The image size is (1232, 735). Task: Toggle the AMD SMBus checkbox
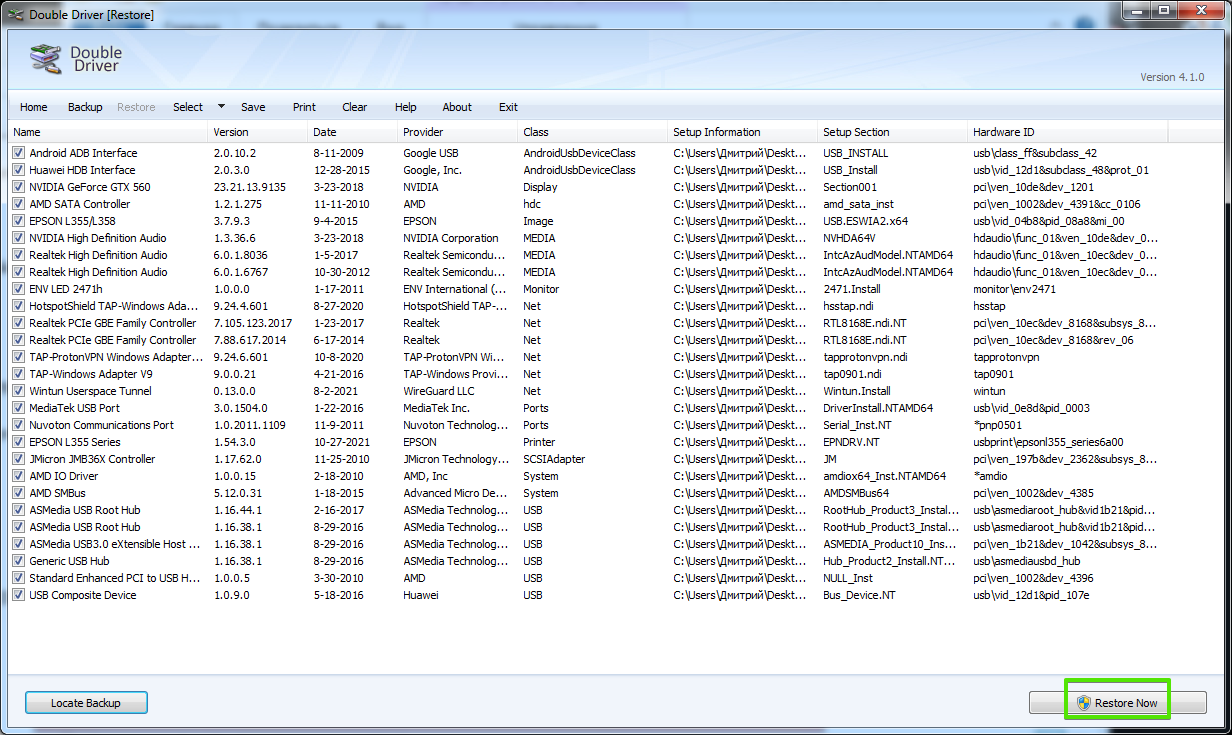[x=19, y=493]
